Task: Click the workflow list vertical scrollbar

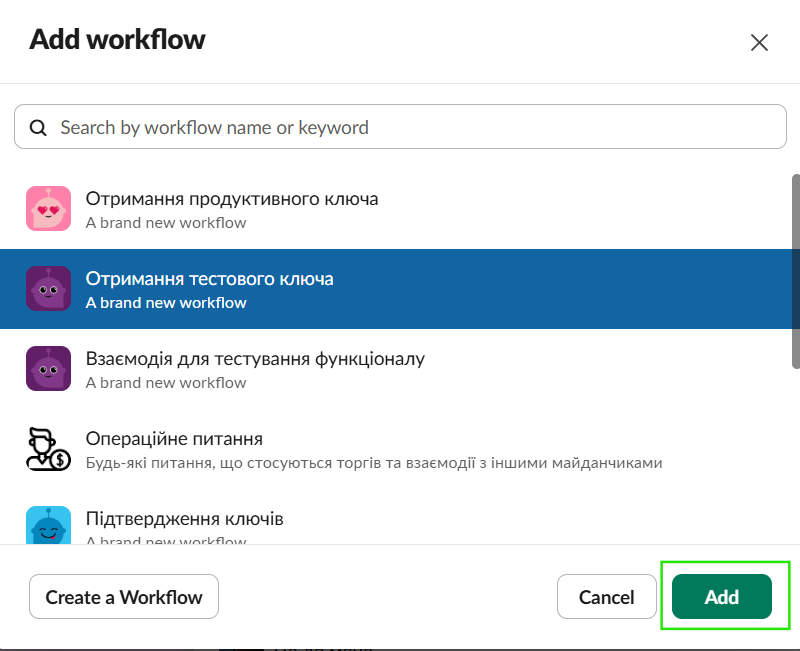Action: tap(795, 270)
